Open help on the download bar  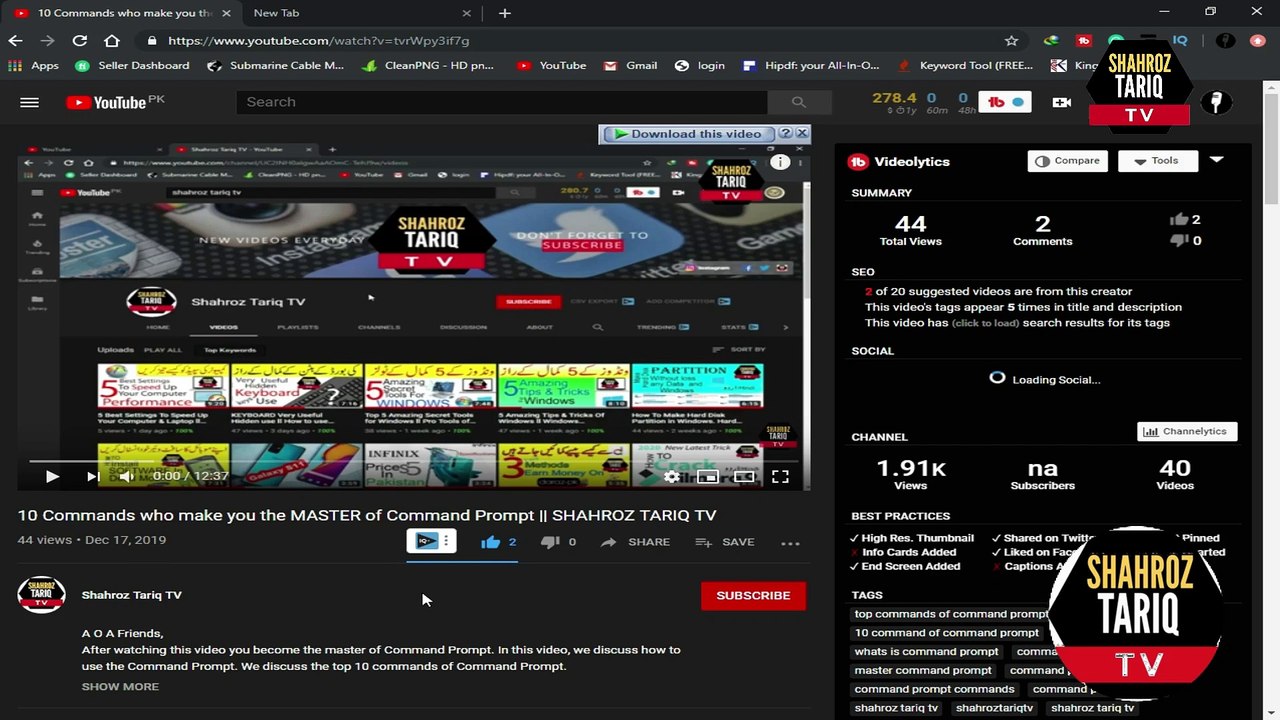(x=786, y=133)
